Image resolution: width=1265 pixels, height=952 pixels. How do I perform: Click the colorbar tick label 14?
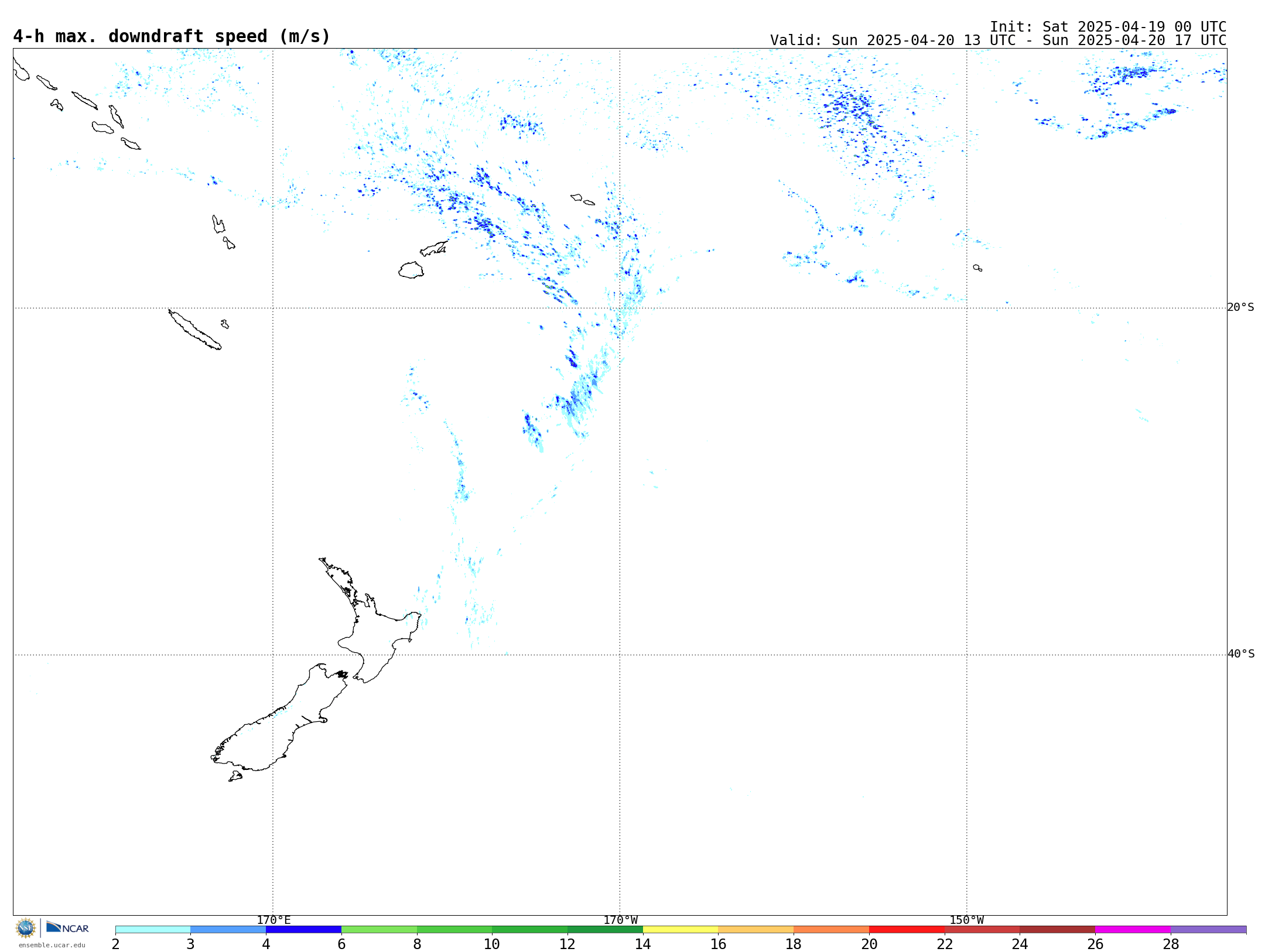[643, 944]
